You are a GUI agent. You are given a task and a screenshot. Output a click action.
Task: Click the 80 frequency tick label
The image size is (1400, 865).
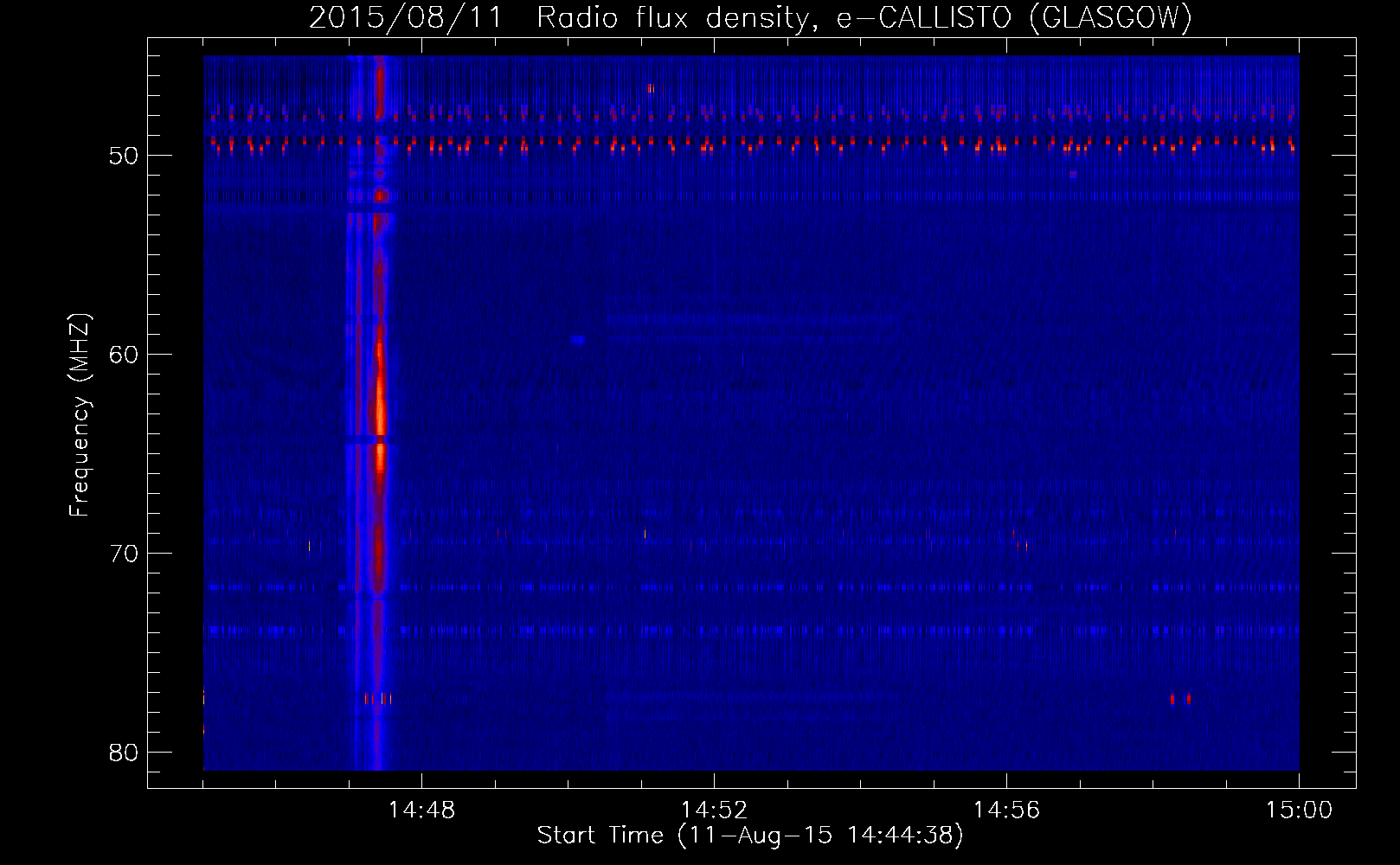coord(125,753)
